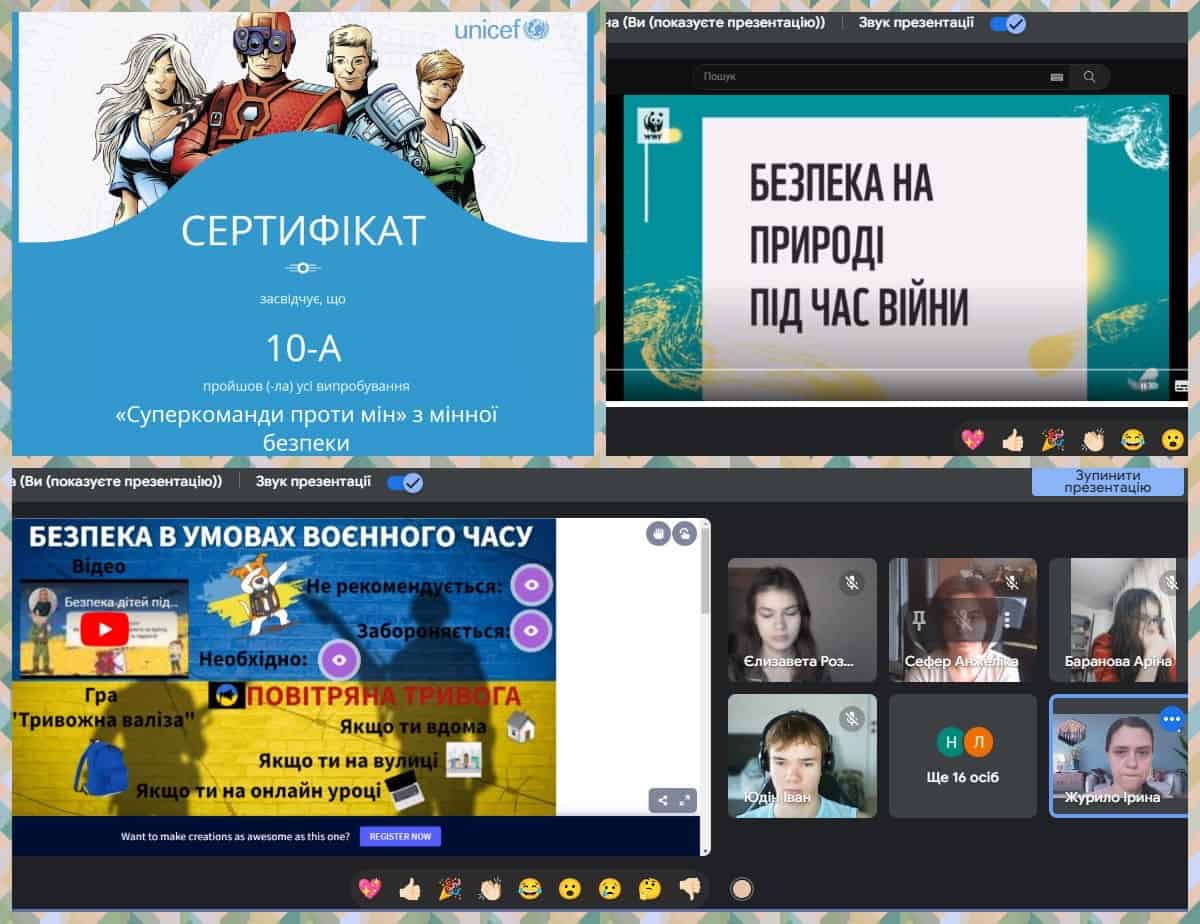Viewport: 1200px width, 924px height.
Task: Seek along the WWF video progress bar
Action: point(896,370)
